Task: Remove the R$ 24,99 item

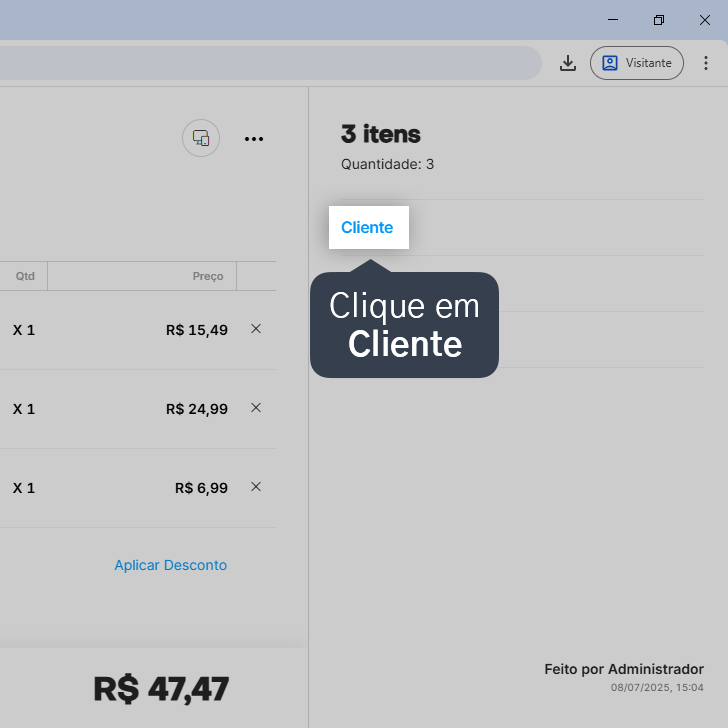Action: click(256, 408)
